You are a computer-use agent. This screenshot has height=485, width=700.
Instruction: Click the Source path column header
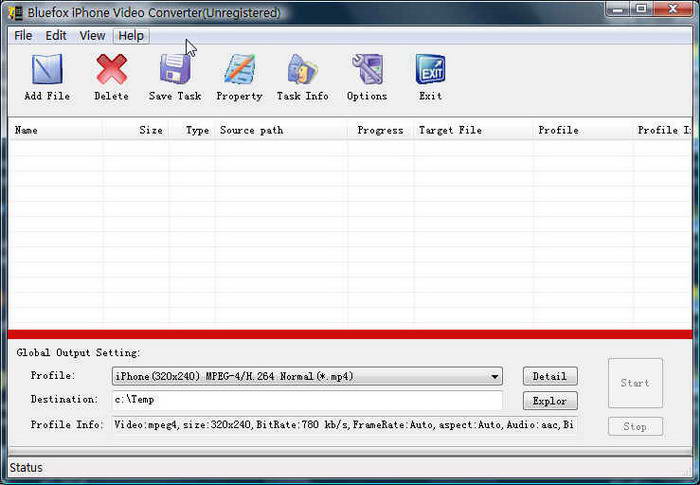pos(281,130)
